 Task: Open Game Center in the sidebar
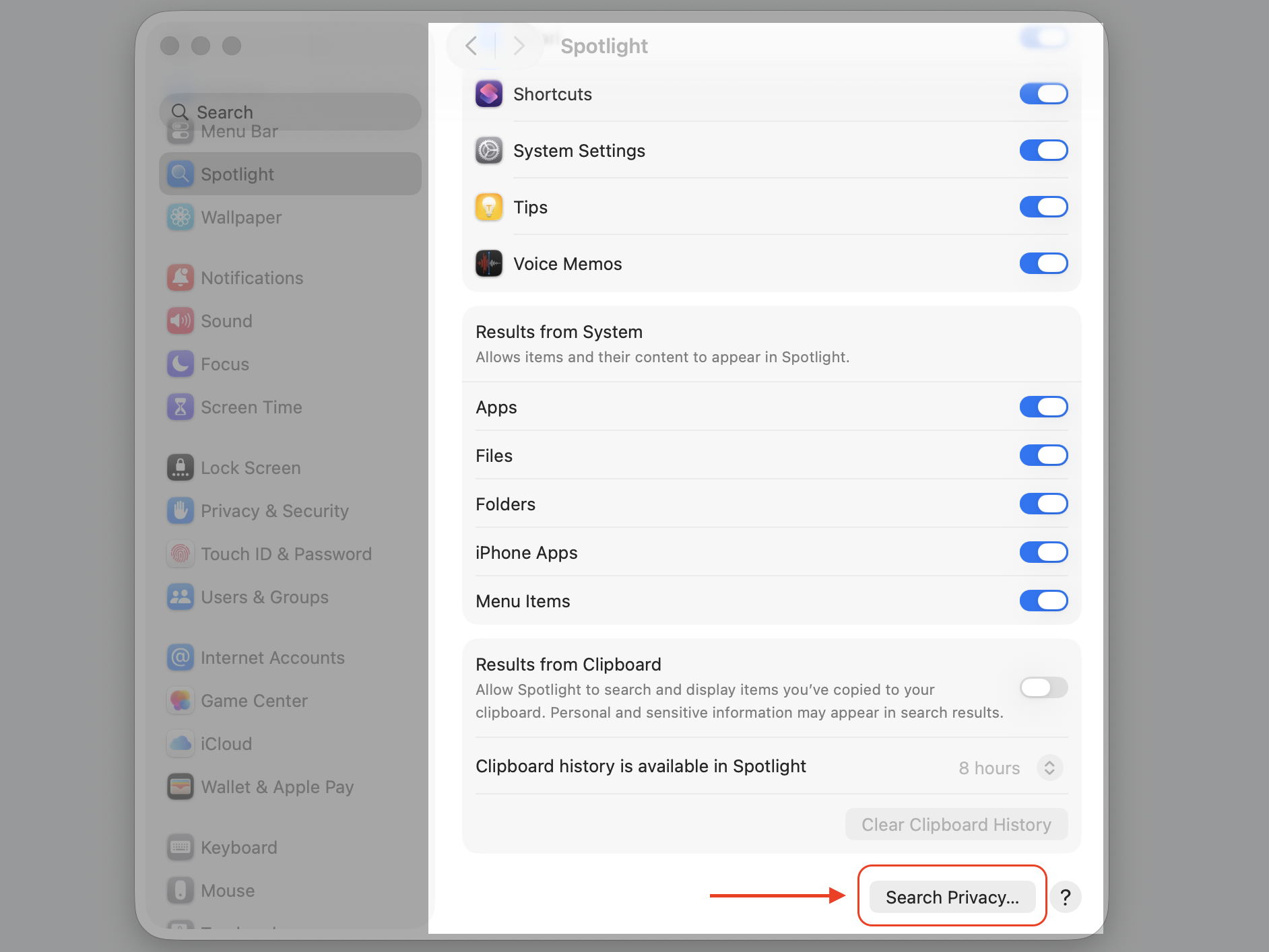click(290, 700)
